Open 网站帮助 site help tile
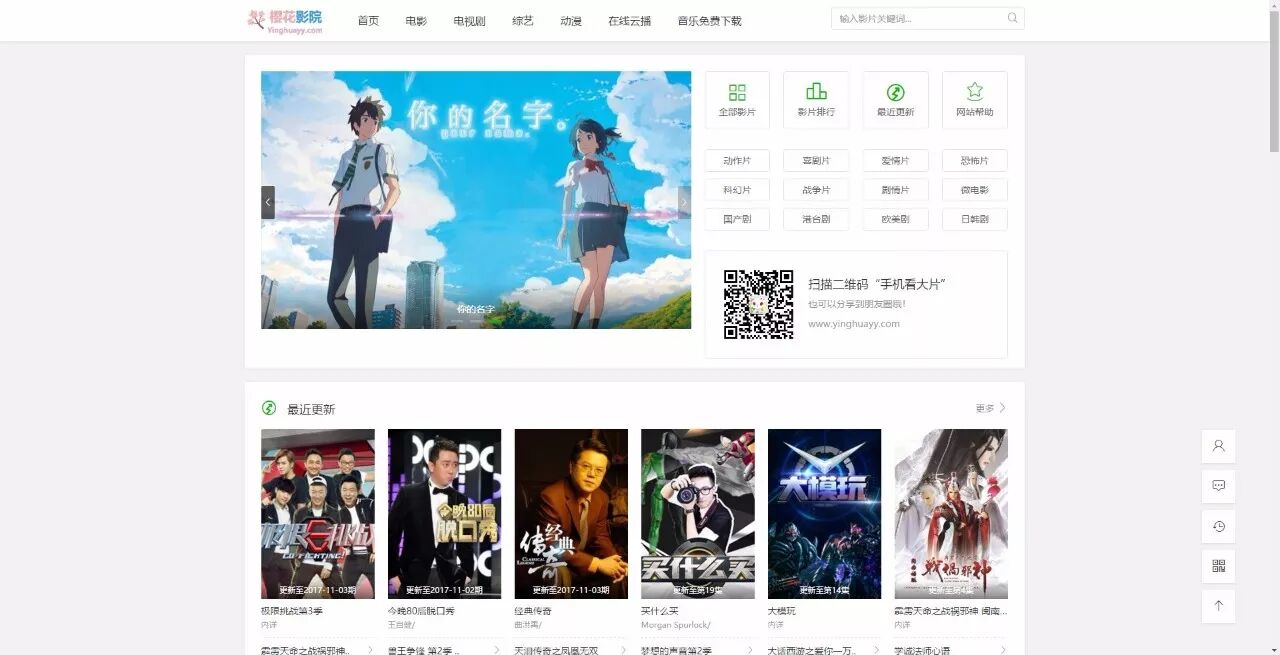 pos(975,100)
